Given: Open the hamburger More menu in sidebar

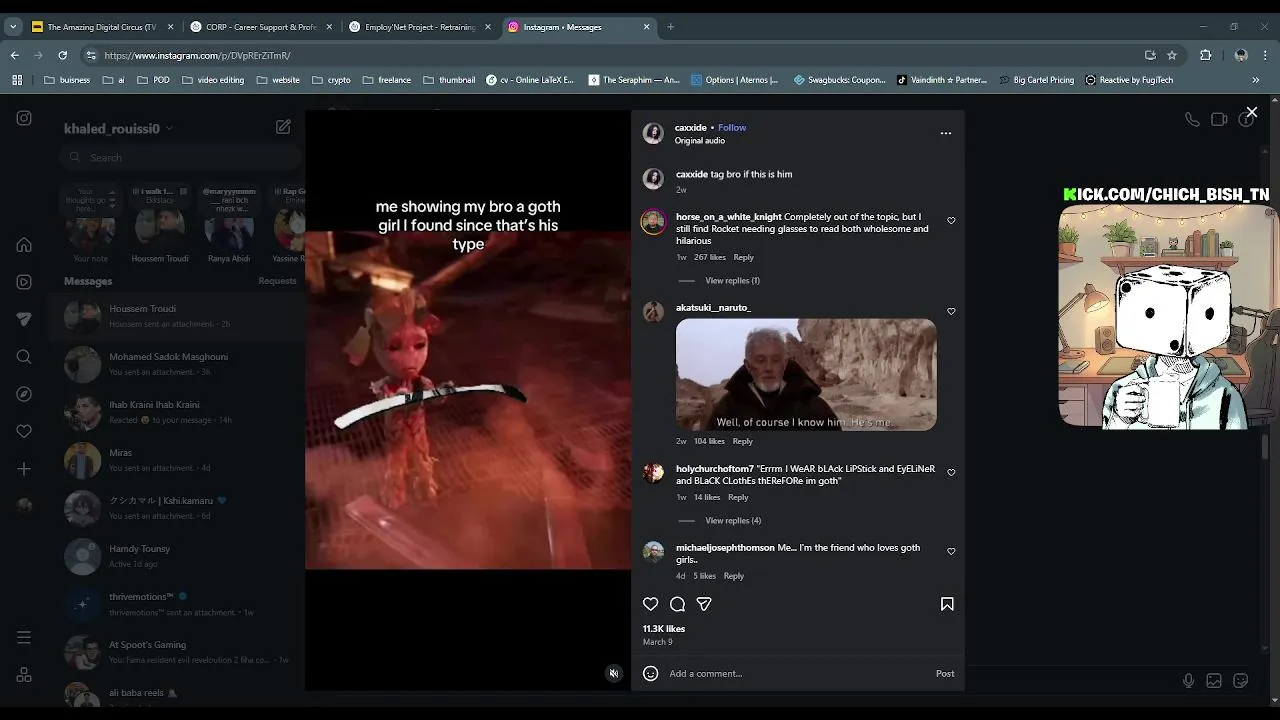Looking at the screenshot, I should click(24, 637).
